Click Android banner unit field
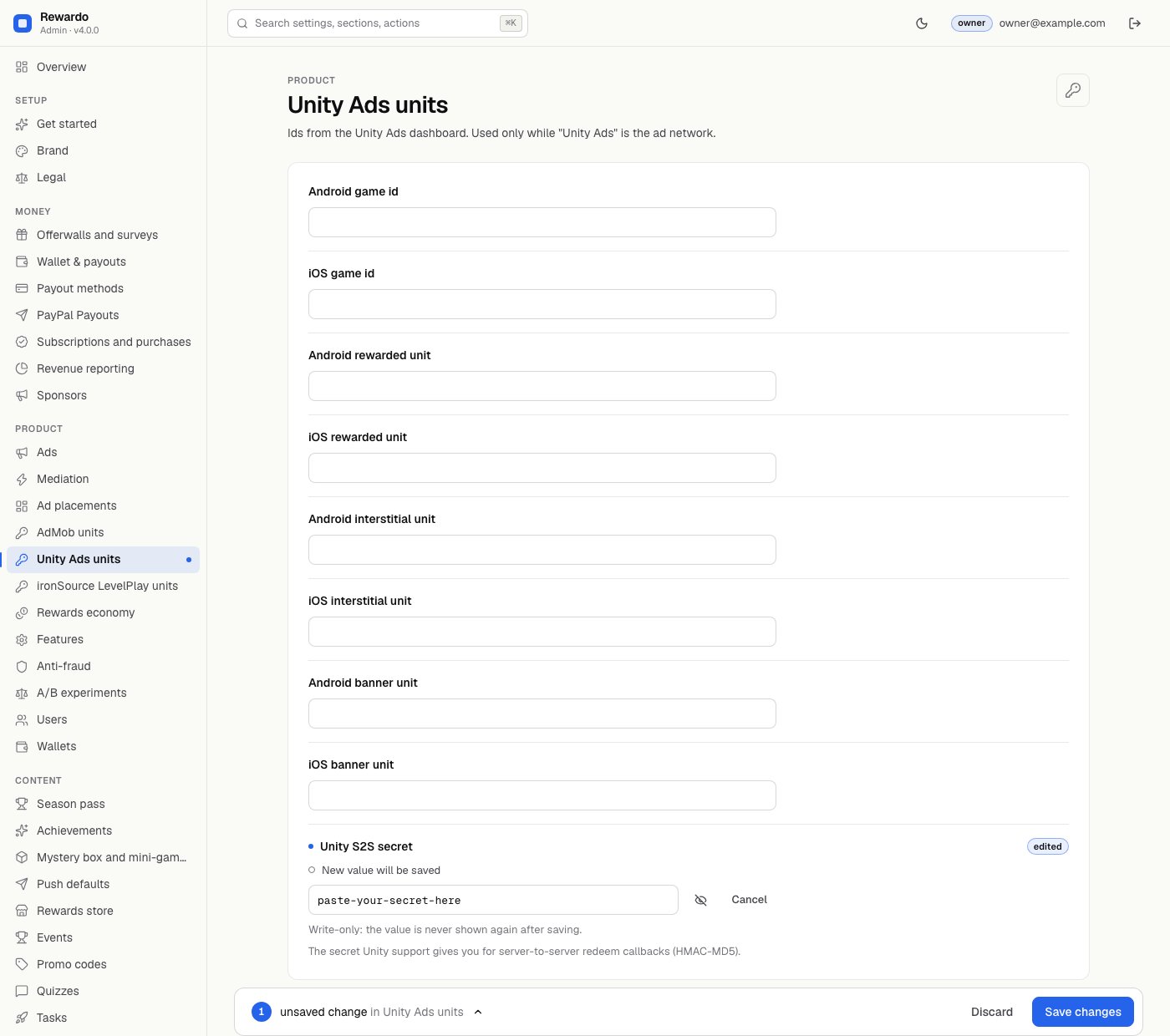The width and height of the screenshot is (1170, 1036). [x=542, y=714]
